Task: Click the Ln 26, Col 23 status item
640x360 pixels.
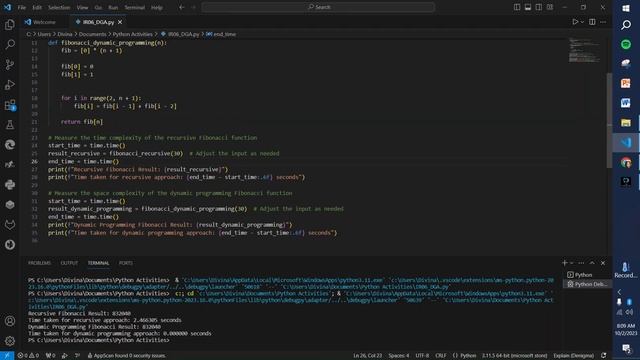Action: point(367,356)
